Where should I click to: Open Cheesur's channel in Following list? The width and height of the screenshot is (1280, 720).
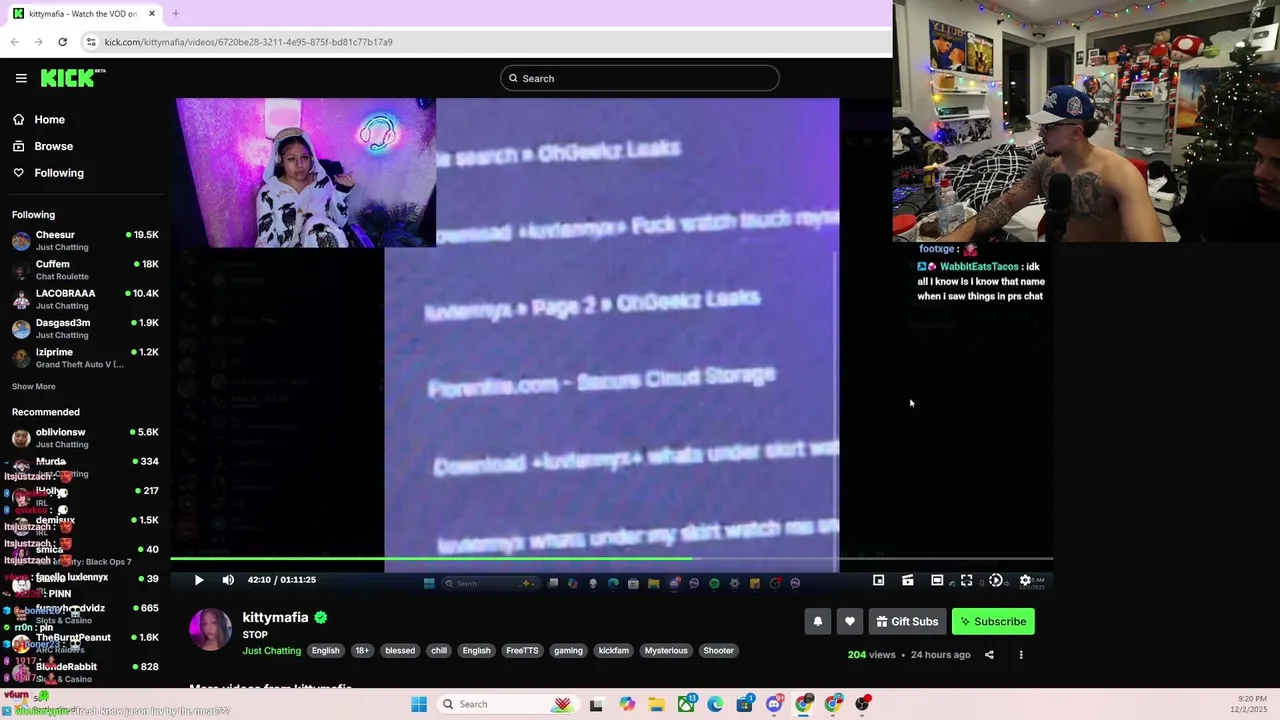(85, 240)
